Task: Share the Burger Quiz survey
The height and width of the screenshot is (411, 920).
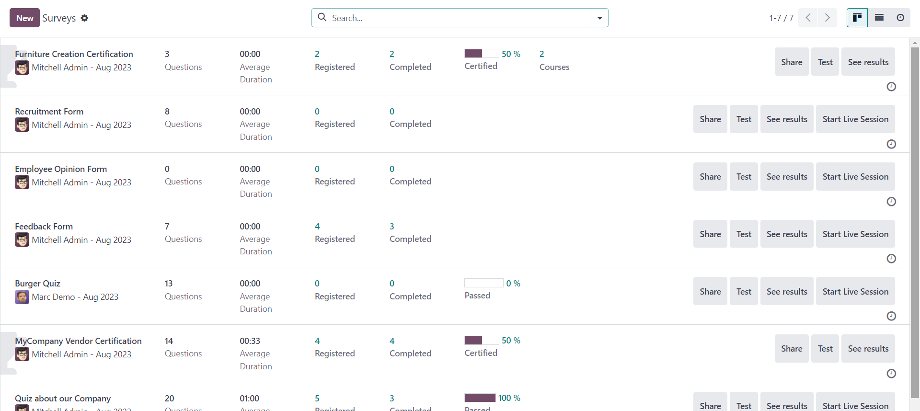Action: tap(710, 291)
